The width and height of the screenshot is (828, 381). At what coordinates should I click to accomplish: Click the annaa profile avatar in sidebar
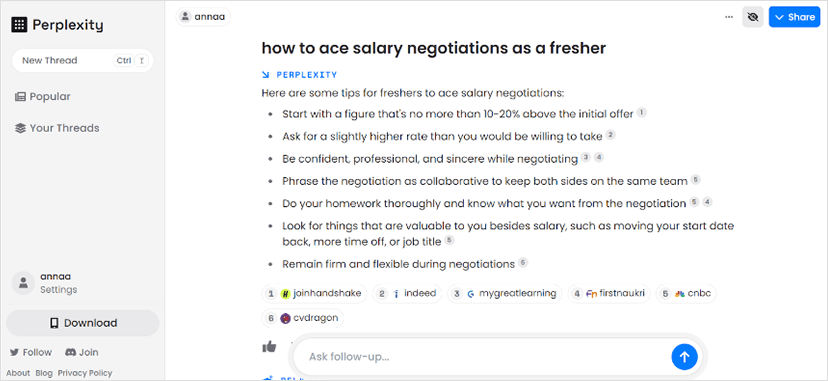pyautogui.click(x=23, y=283)
